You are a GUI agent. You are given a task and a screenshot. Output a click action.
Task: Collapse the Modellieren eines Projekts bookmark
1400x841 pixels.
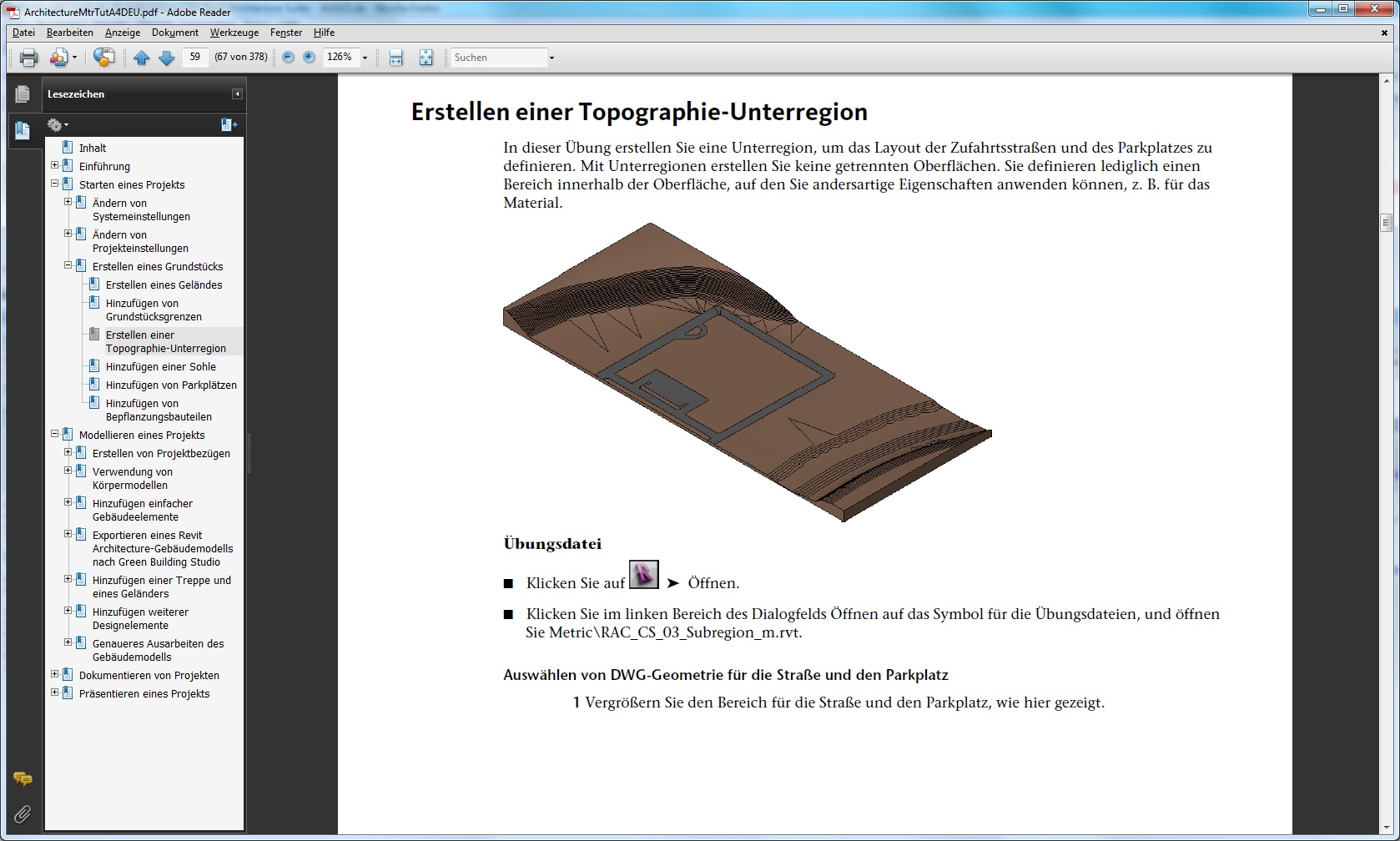55,434
